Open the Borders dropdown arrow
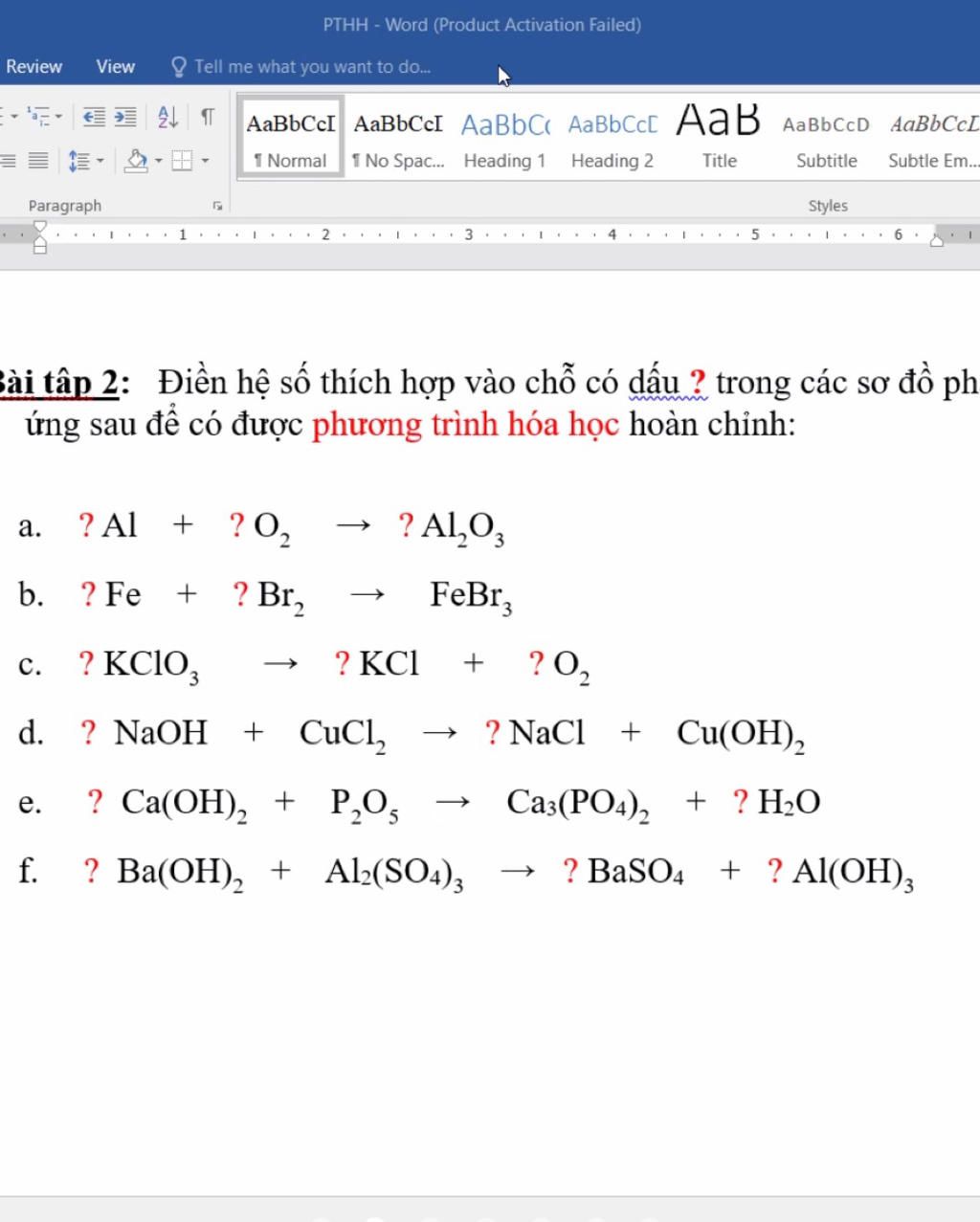Screen dimensions: 980x1222 205,161
